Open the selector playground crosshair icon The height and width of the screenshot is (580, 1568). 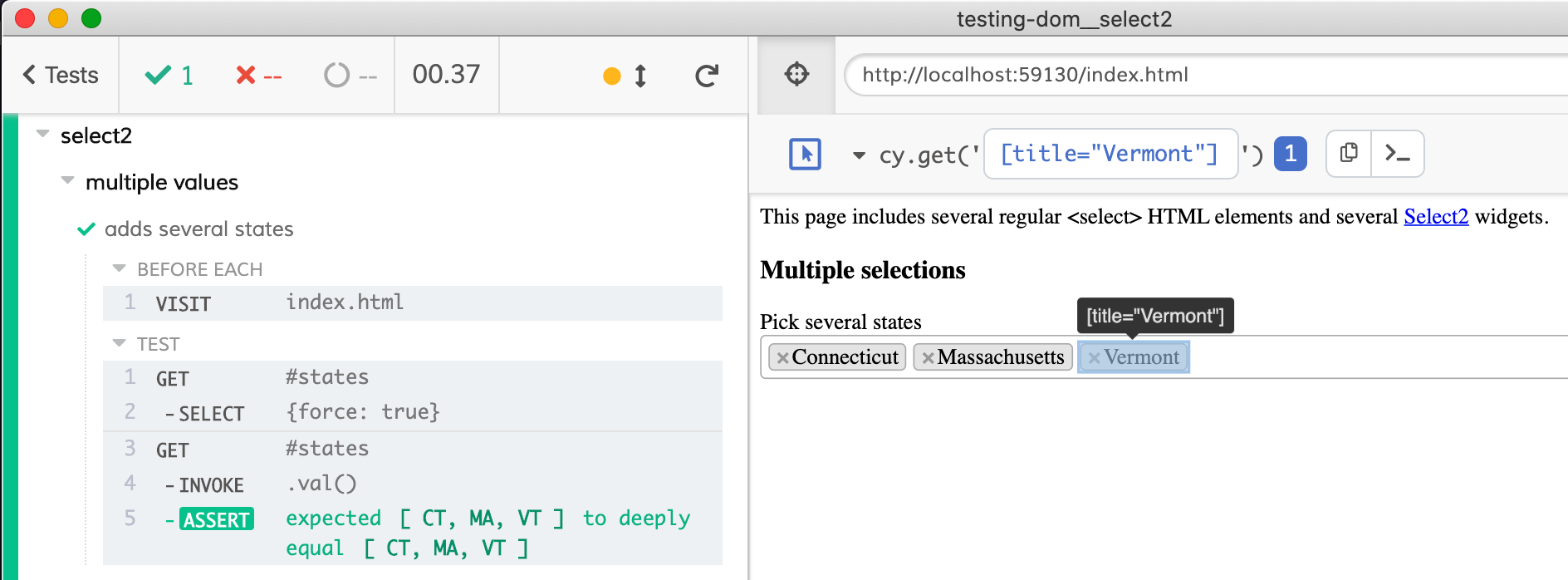pyautogui.click(x=796, y=74)
